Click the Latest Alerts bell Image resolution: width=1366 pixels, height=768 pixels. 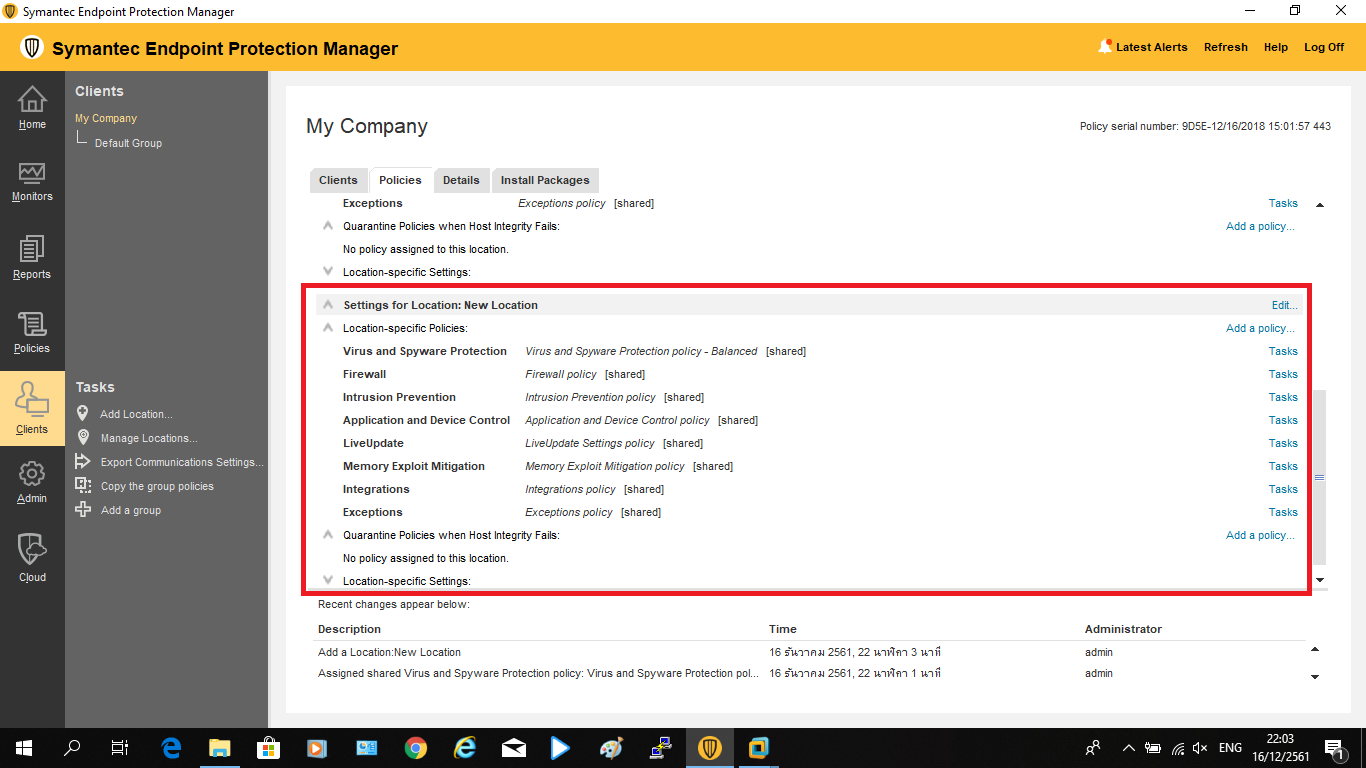tap(1105, 47)
